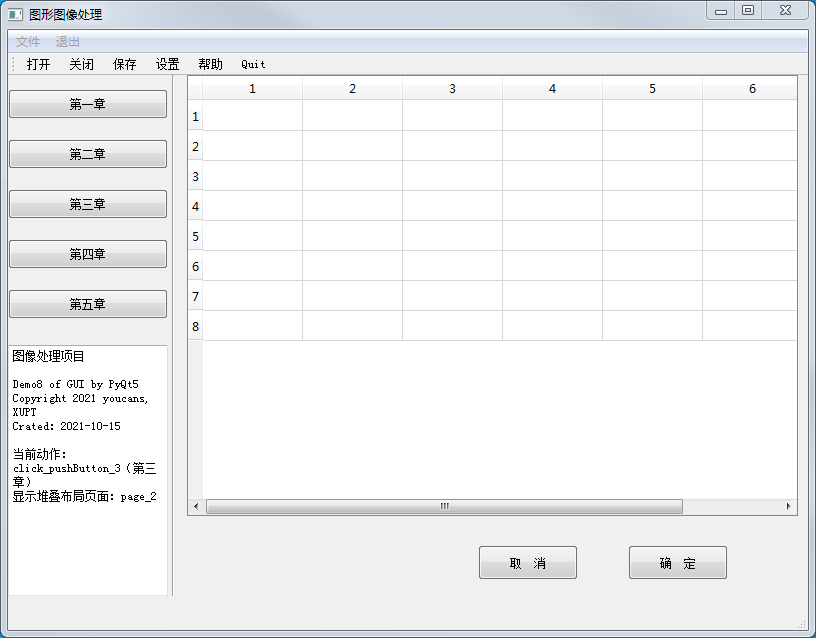Click the 关闭 toolbar action
816x638 pixels.
tap(82, 64)
